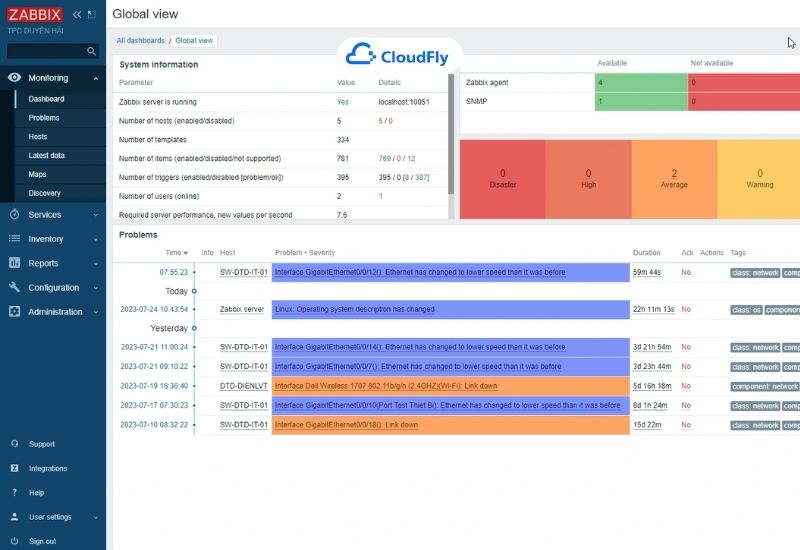Click the search magnifier icon
This screenshot has height=550, width=800.
pos(91,51)
